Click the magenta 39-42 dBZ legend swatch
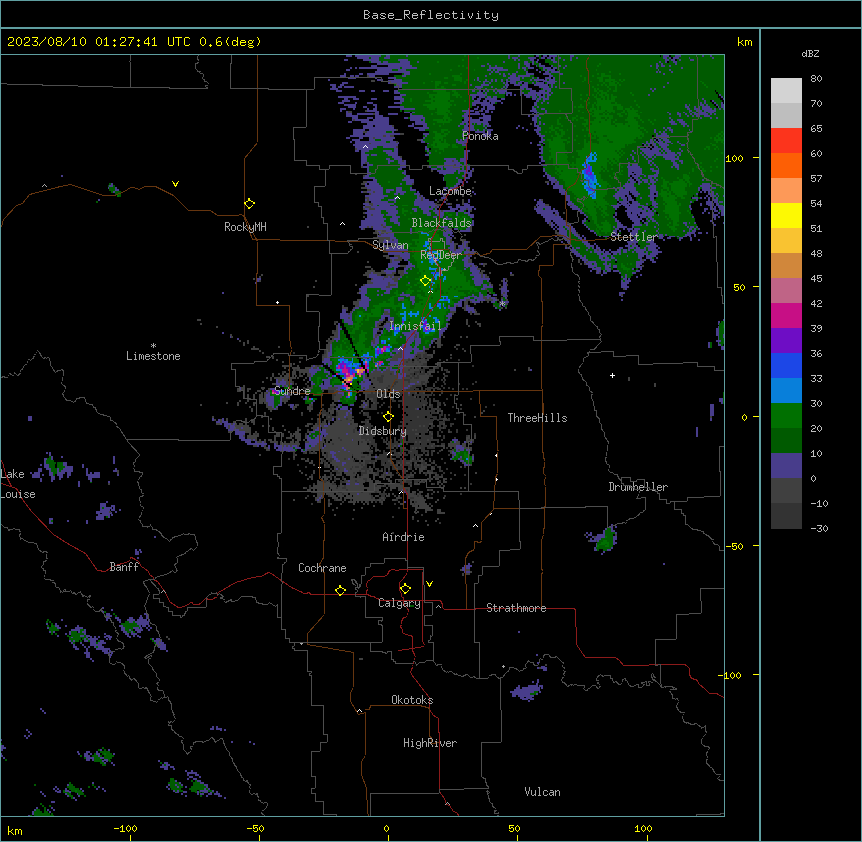Screen dimensions: 862x842 [x=786, y=315]
